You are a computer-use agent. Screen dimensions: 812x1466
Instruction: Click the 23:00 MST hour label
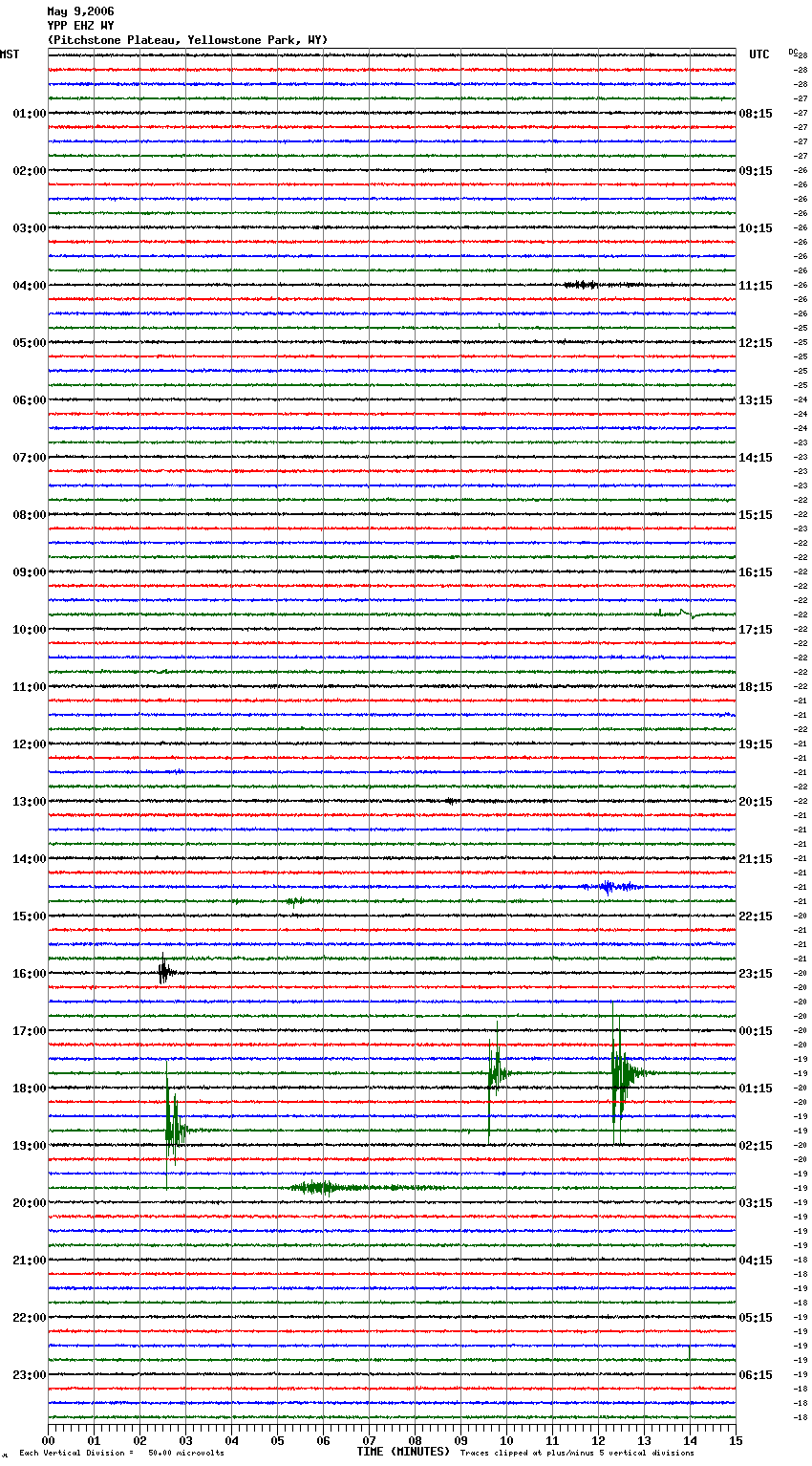point(29,1375)
